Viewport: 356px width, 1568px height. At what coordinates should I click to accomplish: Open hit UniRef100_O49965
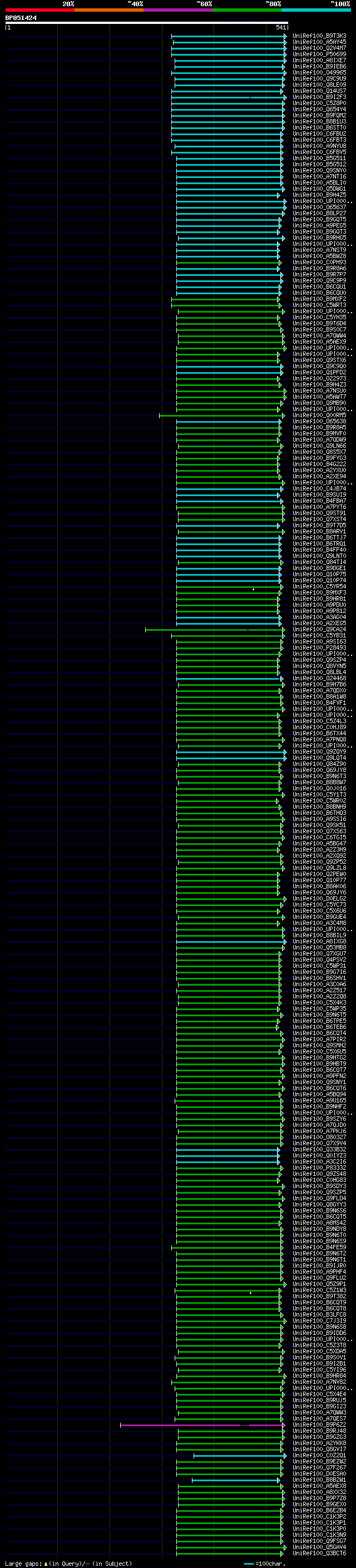pyautogui.click(x=319, y=72)
